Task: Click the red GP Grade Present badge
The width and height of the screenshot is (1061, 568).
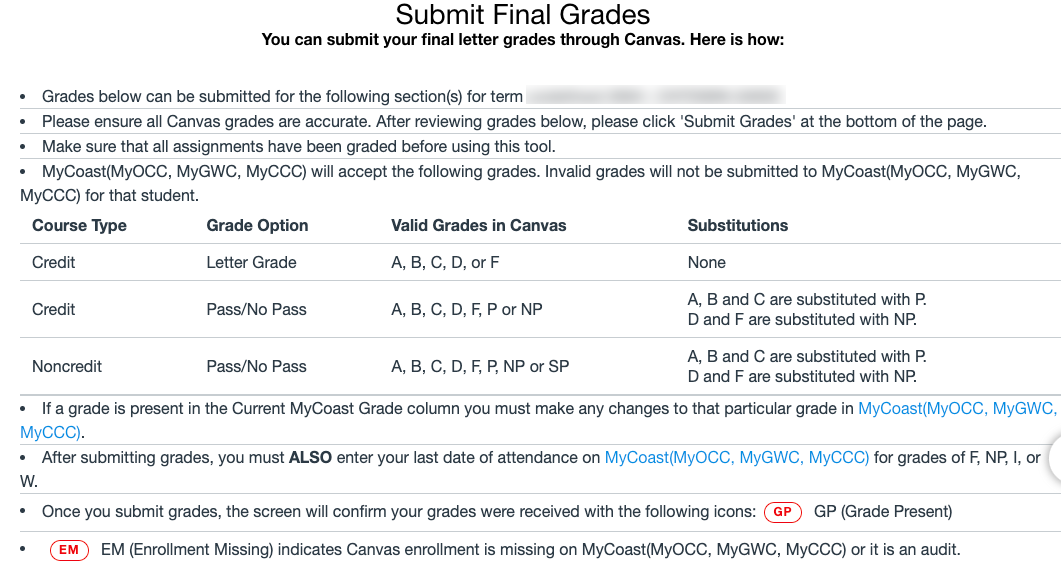Action: coord(782,512)
